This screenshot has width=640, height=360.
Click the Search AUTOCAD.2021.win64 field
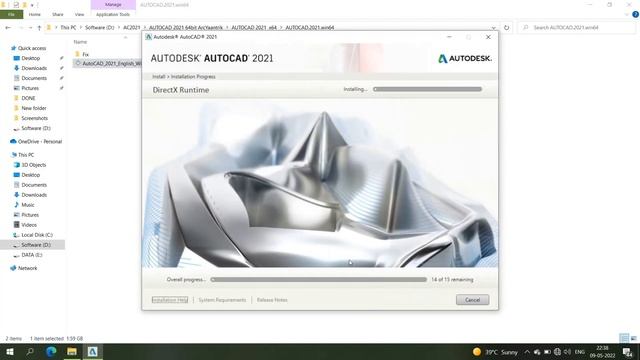click(576, 27)
